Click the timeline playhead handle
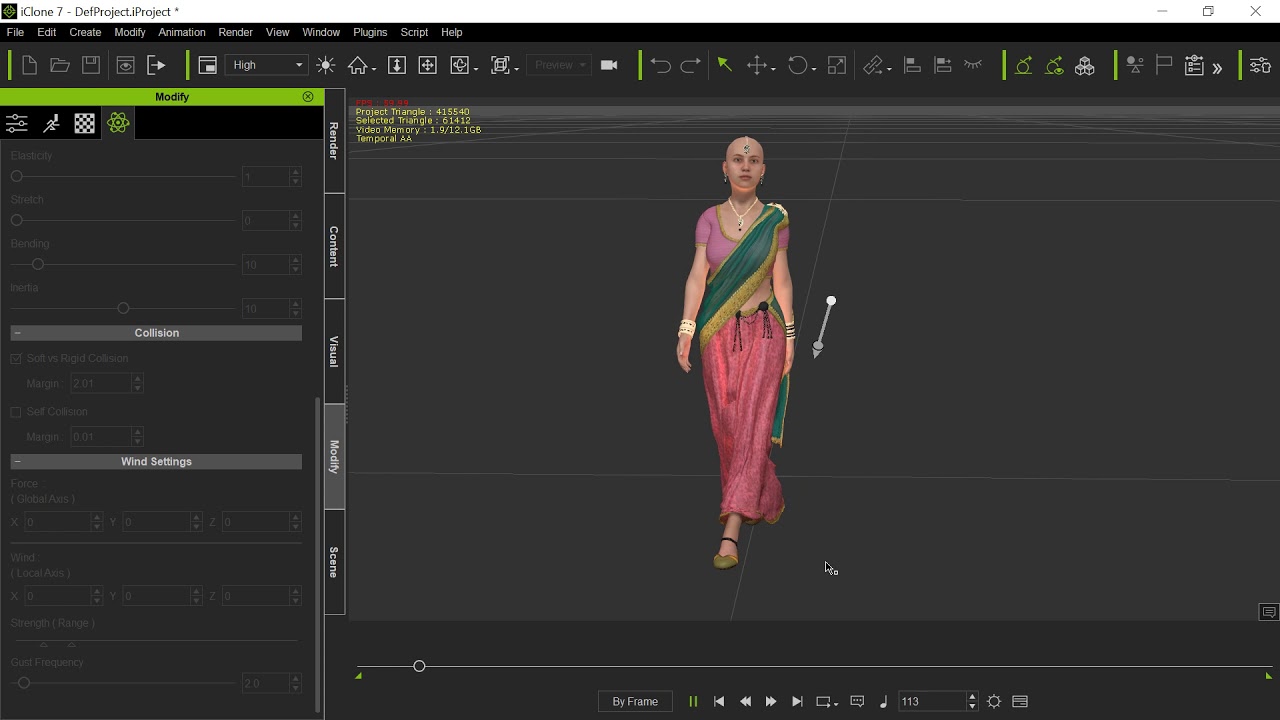1280x720 pixels. click(419, 666)
